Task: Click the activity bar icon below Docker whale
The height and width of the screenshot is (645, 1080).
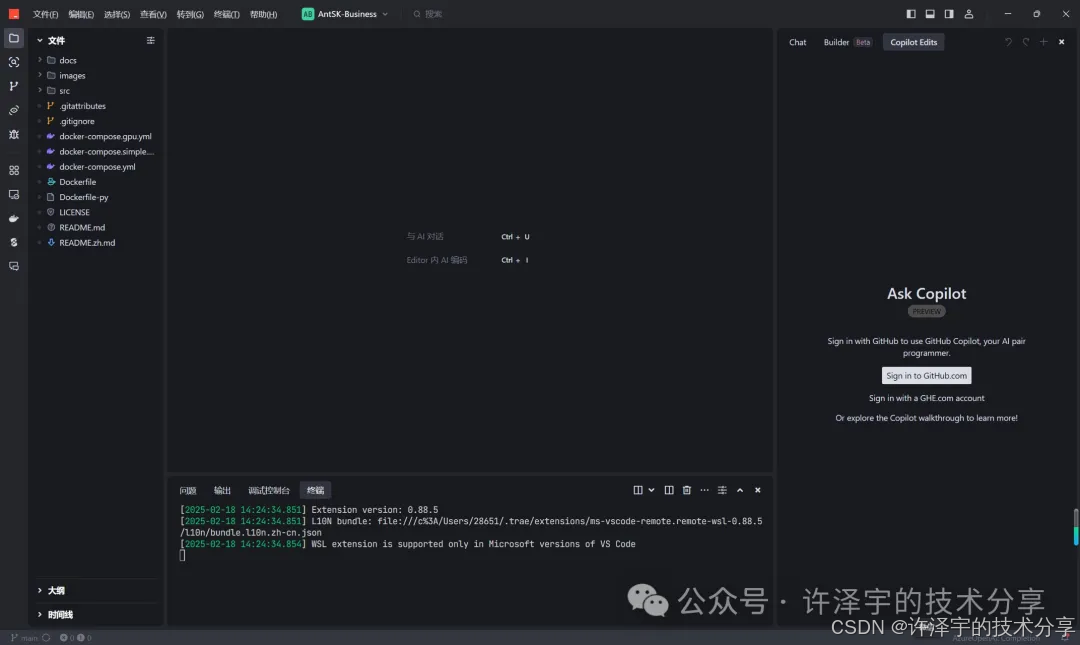Action: coord(14,242)
